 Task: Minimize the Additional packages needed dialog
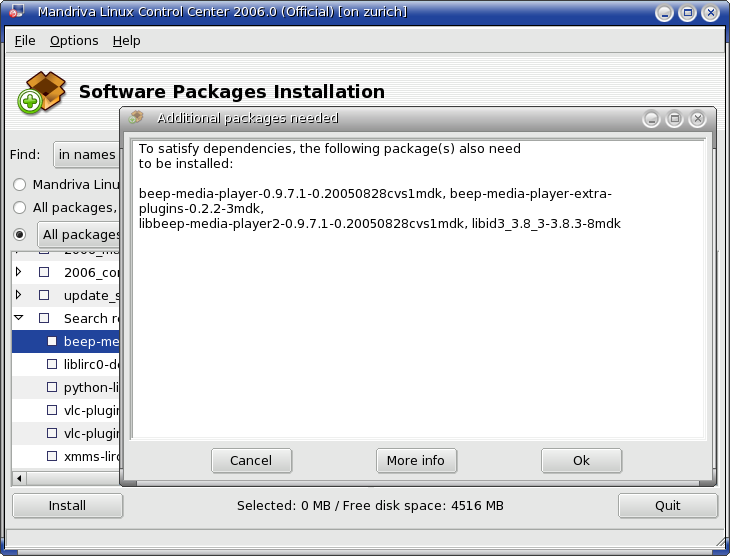[651, 119]
